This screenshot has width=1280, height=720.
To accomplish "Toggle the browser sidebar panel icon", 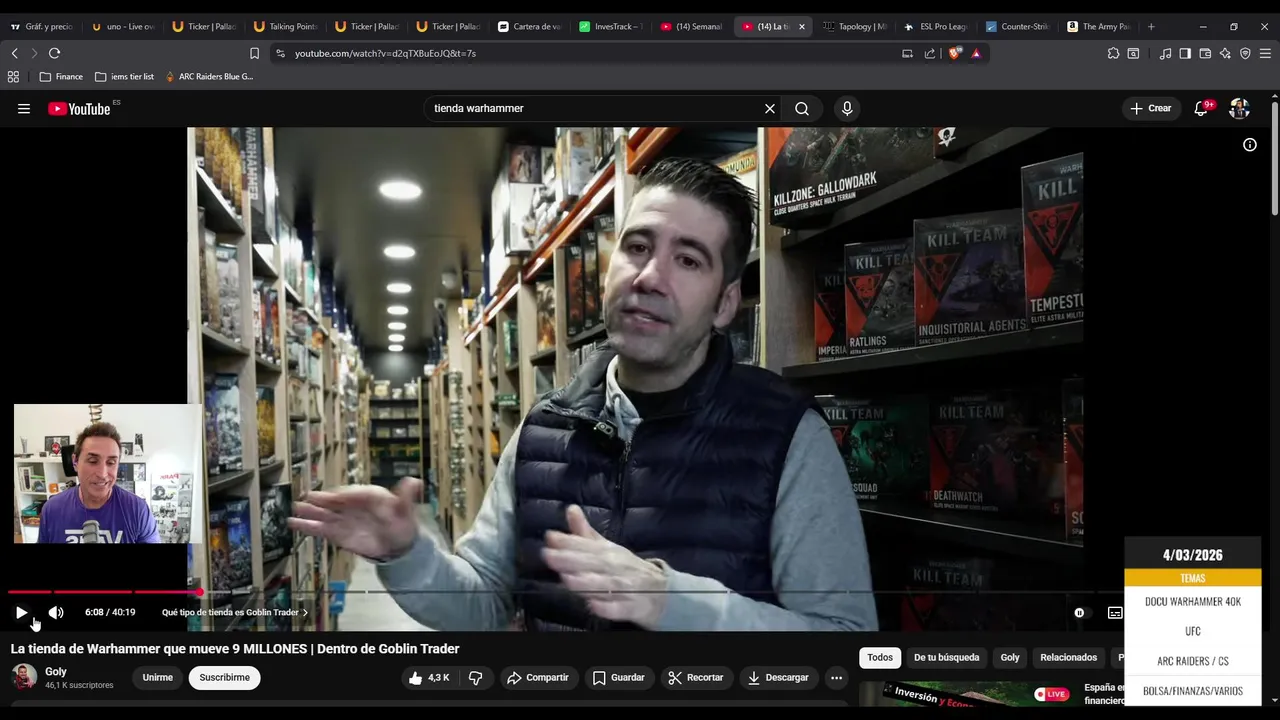I will (1185, 53).
